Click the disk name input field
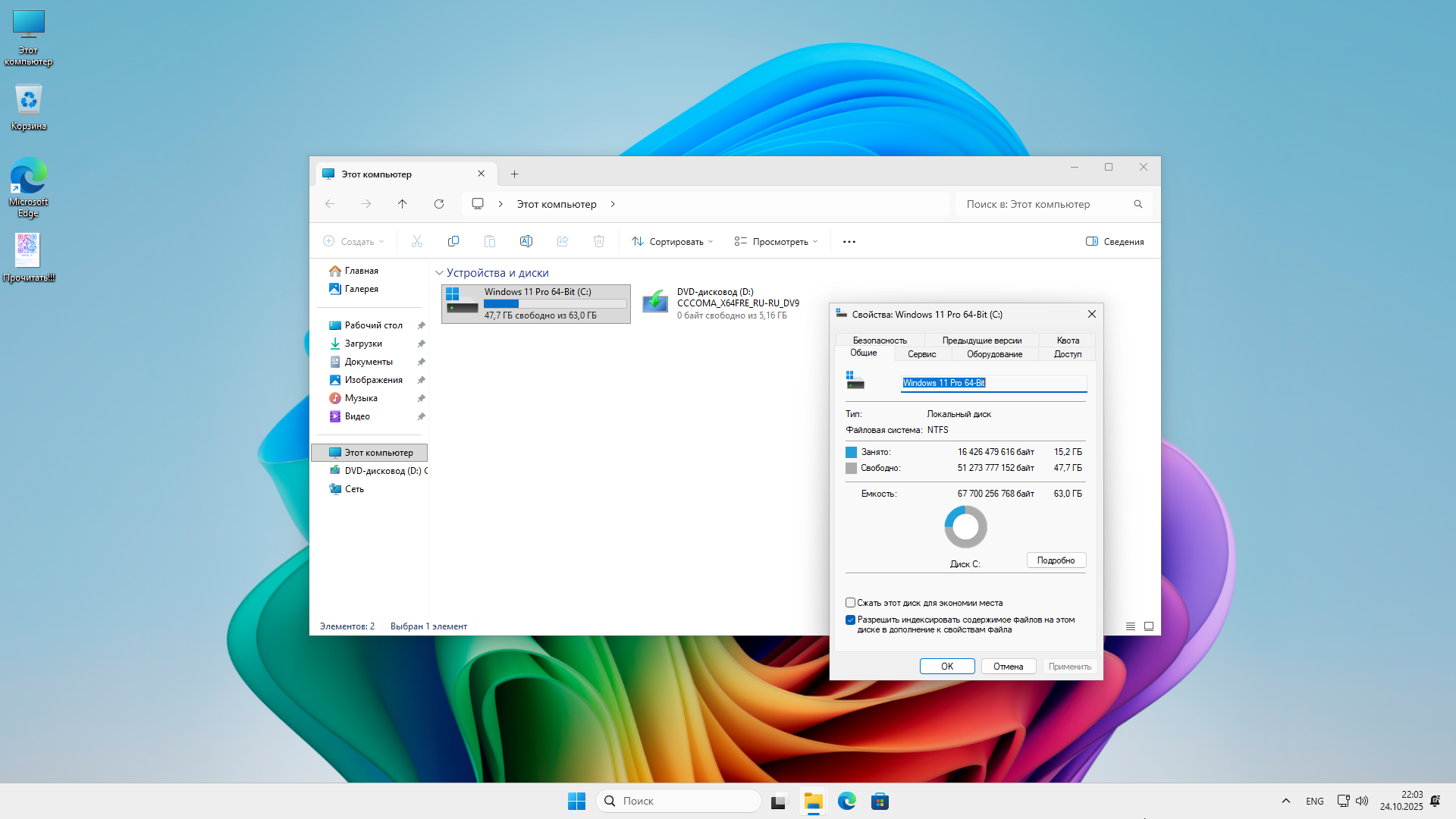The width and height of the screenshot is (1456, 819). coord(993,383)
